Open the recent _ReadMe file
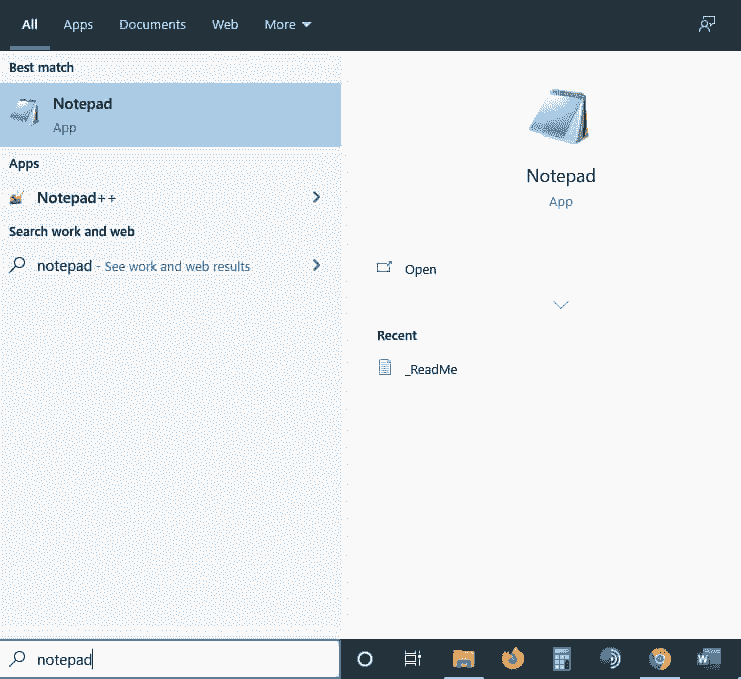This screenshot has width=741, height=679. click(430, 369)
